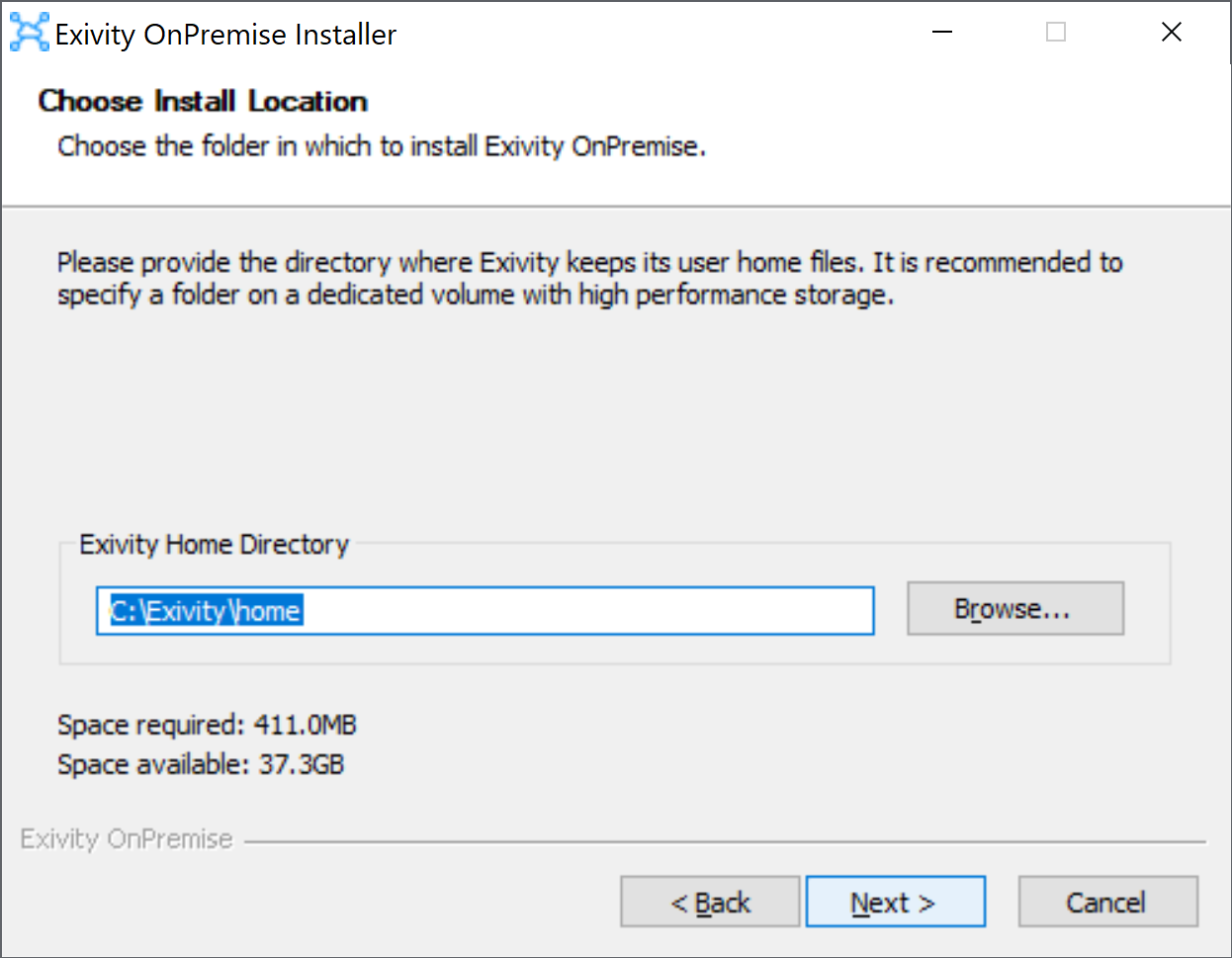Image resolution: width=1232 pixels, height=958 pixels.
Task: Cancel the Exivity installation
Action: 1107,902
